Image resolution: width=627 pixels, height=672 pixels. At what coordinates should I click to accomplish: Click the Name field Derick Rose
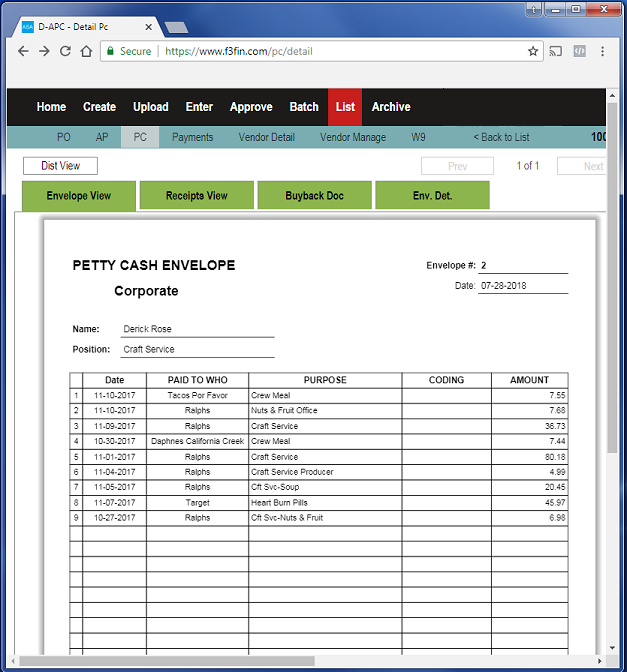(196, 329)
